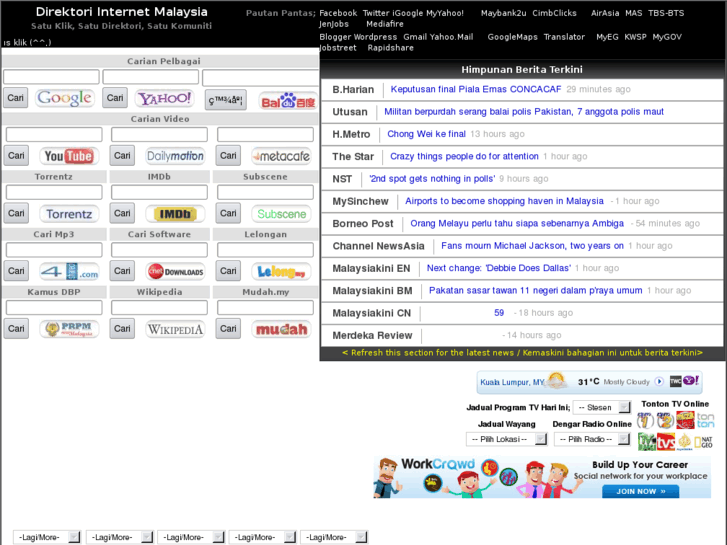This screenshot has width=727, height=545.
Task: Open 'Fans mourn Michael Jackson' headline
Action: click(x=532, y=246)
